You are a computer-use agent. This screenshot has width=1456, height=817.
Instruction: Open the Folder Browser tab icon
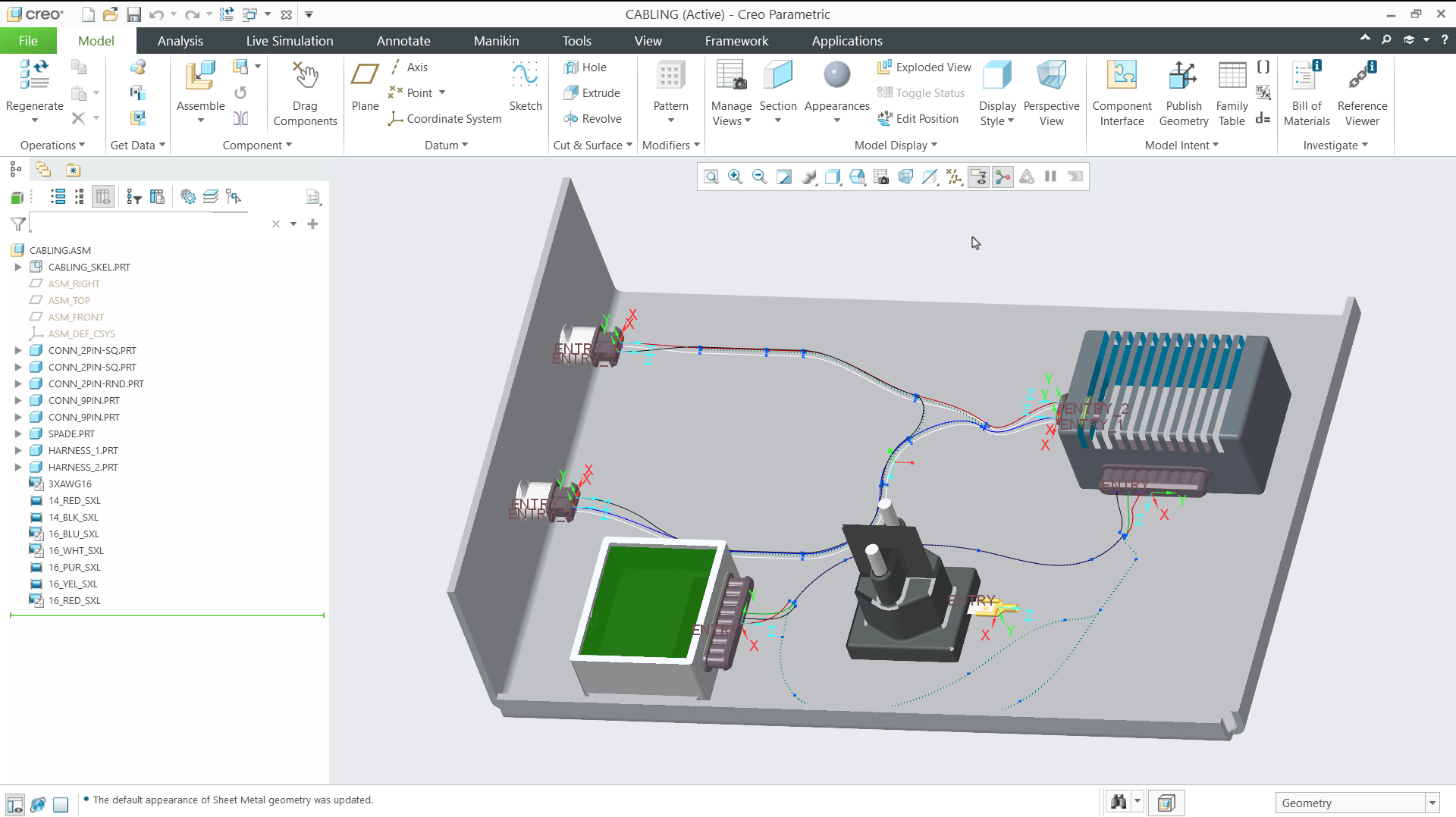(43, 170)
